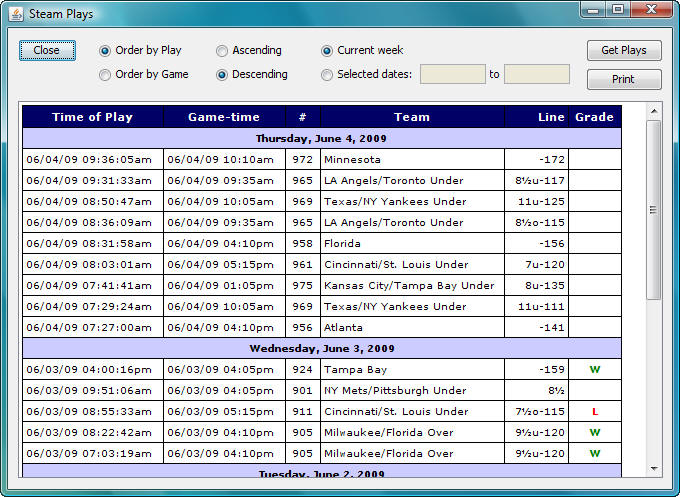The image size is (680, 497).
Task: Focus the end date input field after 'to'
Action: pos(537,74)
